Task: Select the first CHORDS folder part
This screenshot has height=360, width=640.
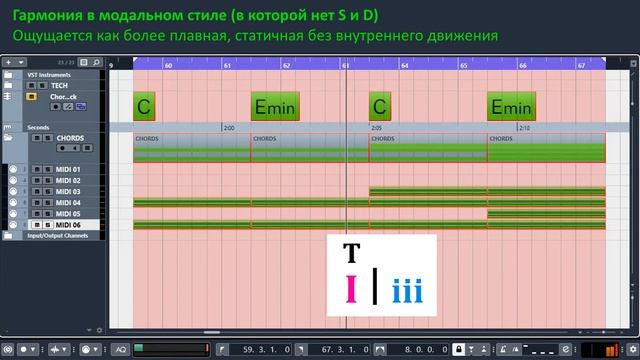Action: tap(192, 148)
